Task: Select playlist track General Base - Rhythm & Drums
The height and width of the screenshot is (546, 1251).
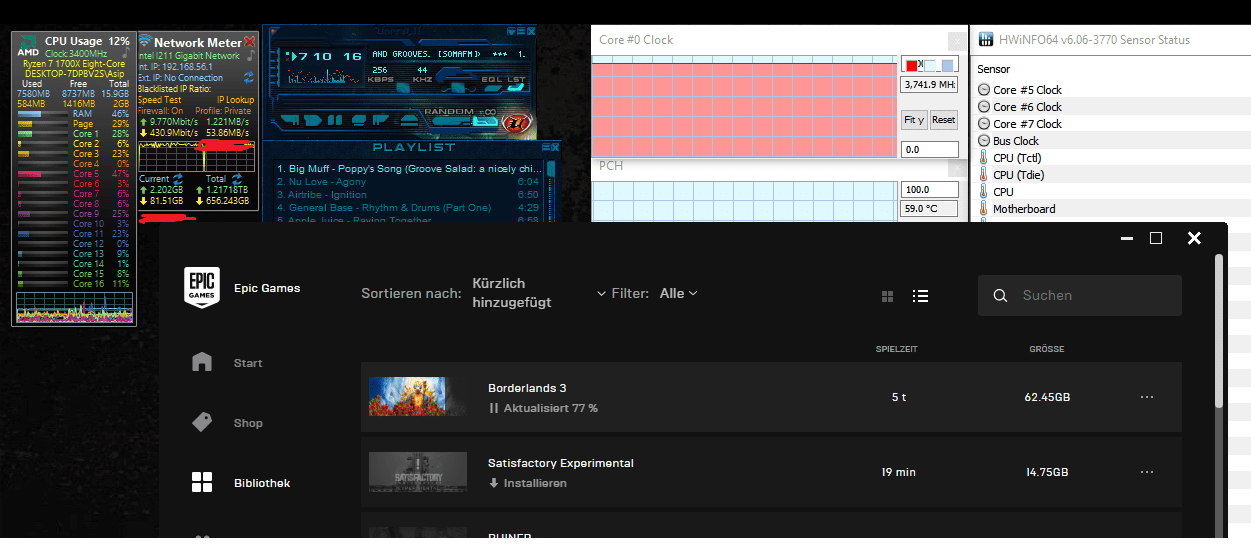Action: (408, 208)
